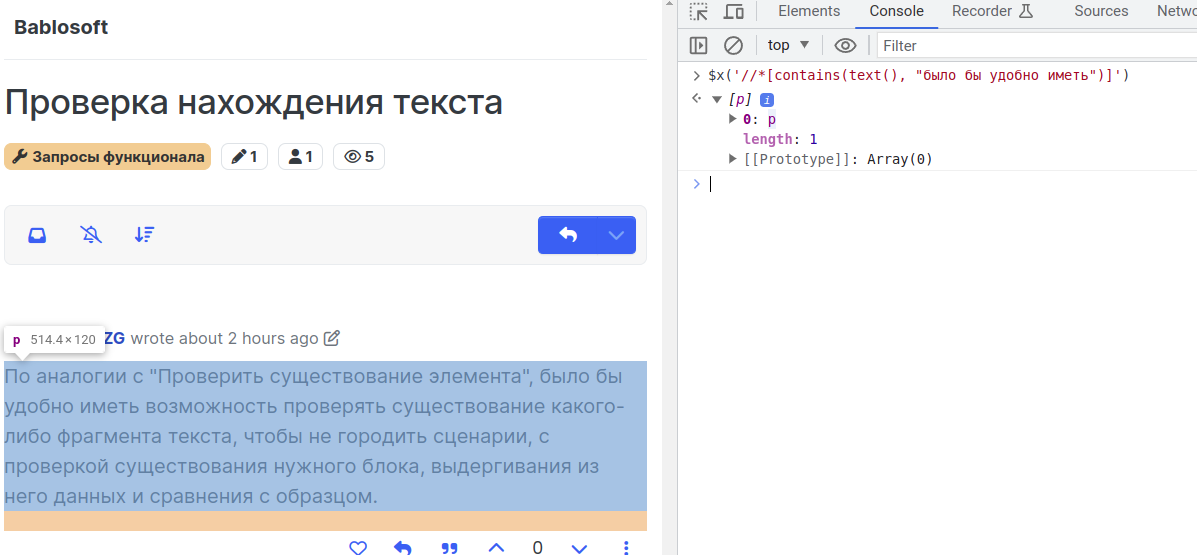Change the post sort order icon
1197x555 pixels.
coord(144,235)
